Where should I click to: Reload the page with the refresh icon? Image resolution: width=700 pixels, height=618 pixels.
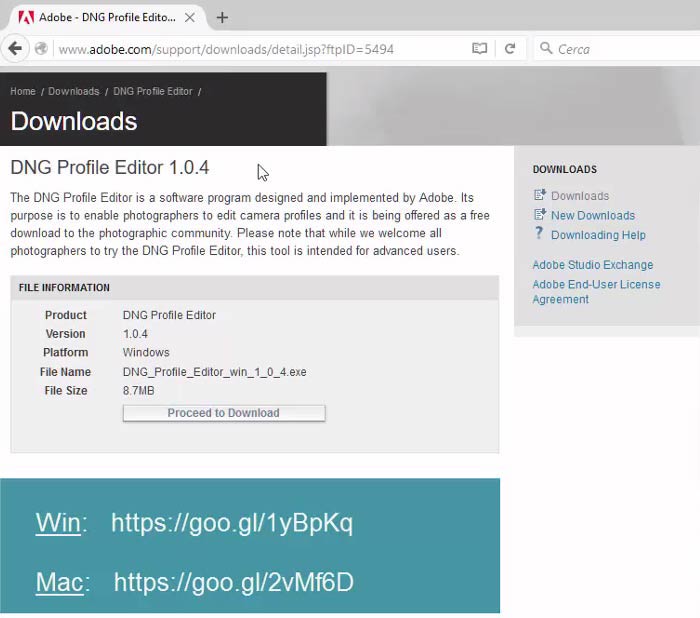pos(510,48)
